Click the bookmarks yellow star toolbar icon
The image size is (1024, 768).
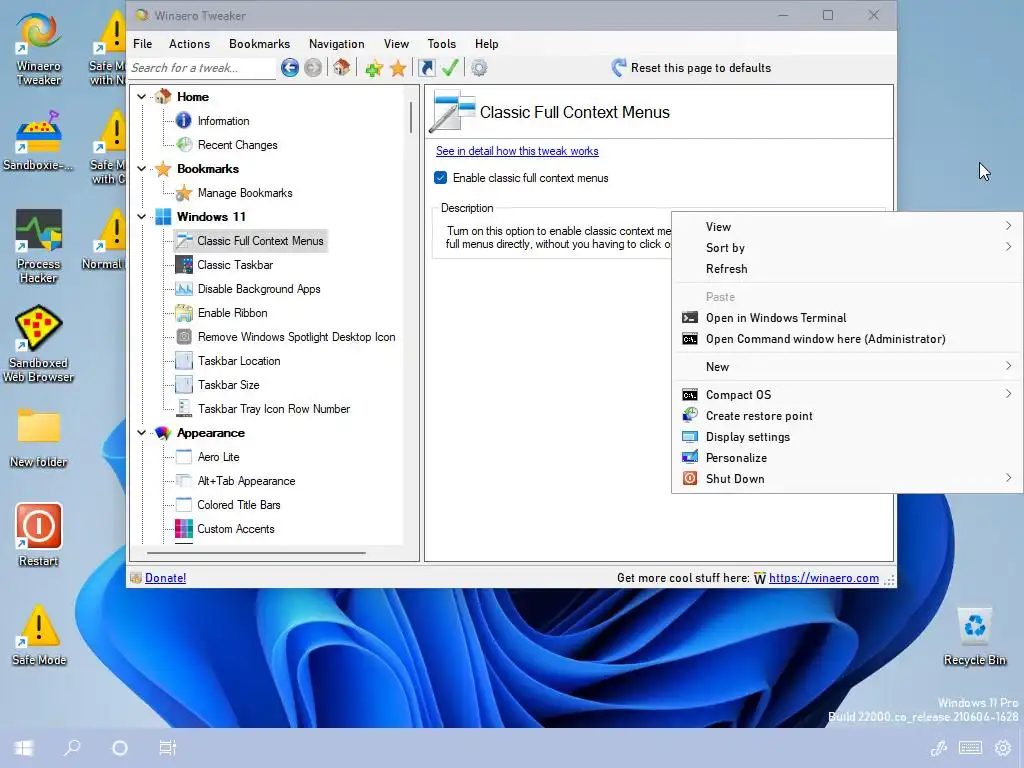pos(398,68)
